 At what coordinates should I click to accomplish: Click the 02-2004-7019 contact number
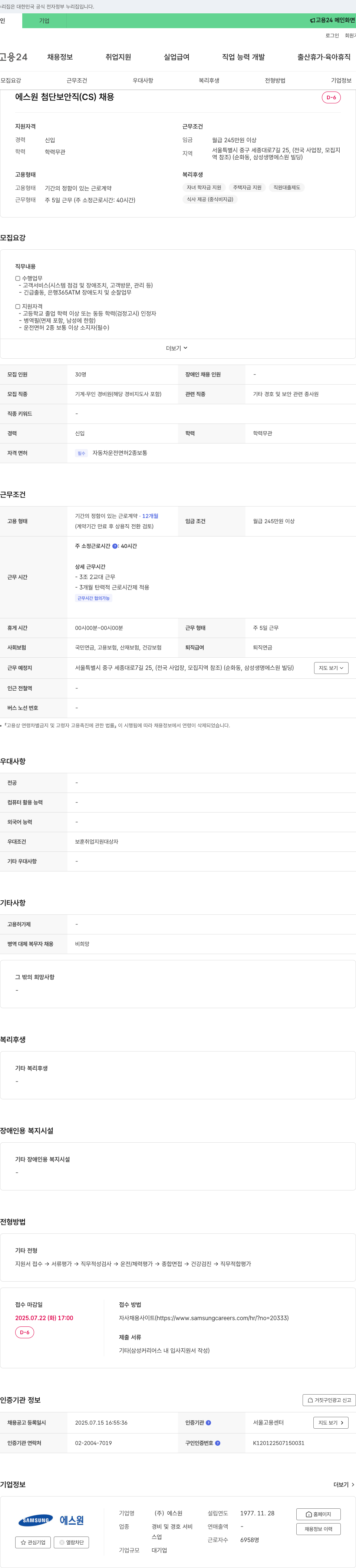93,1443
